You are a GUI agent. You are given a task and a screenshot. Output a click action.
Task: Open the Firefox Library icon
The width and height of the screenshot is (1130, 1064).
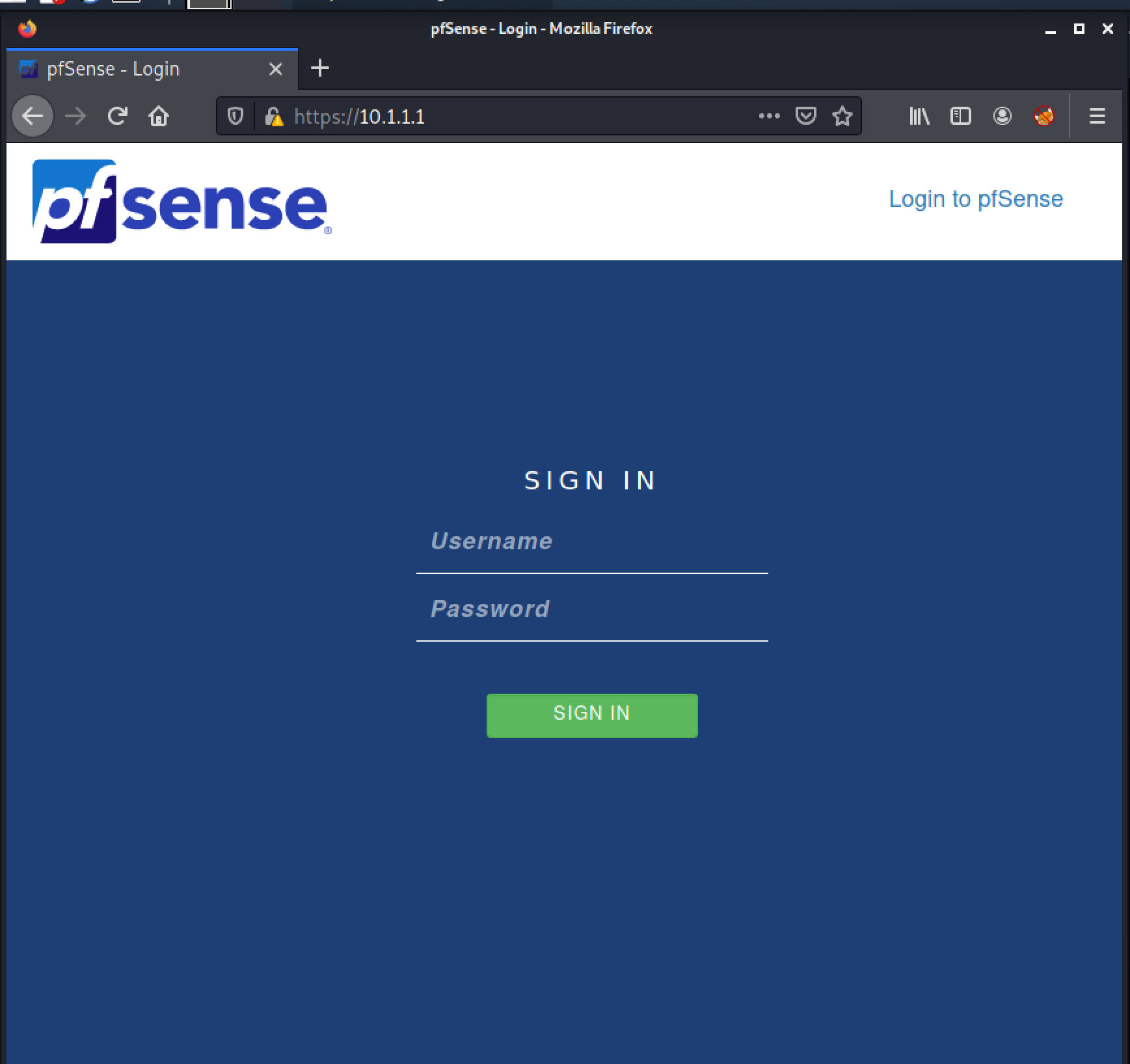click(x=919, y=116)
